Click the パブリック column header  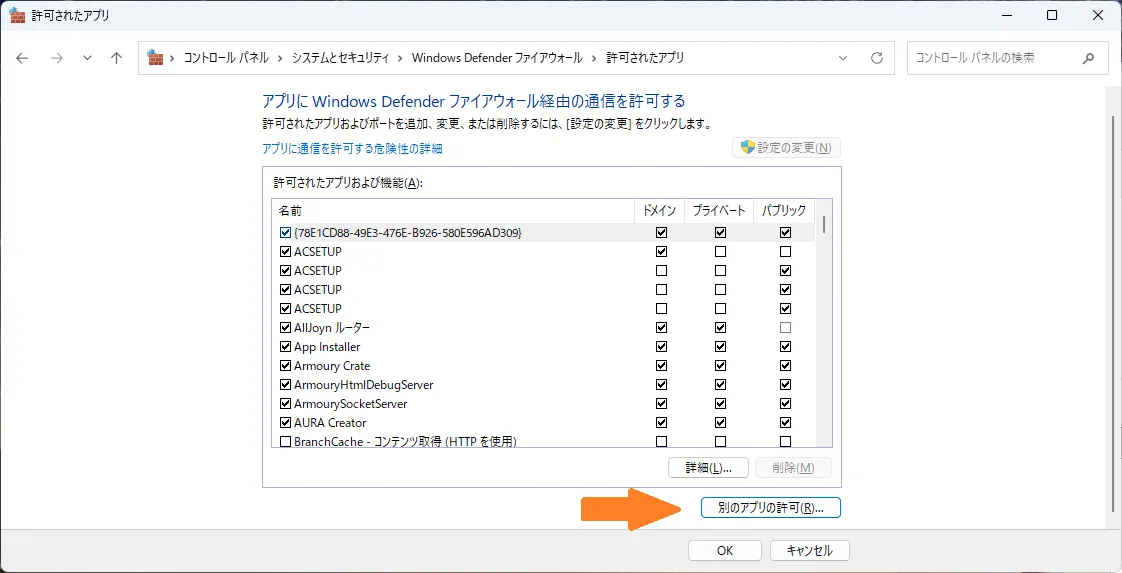pyautogui.click(x=784, y=210)
